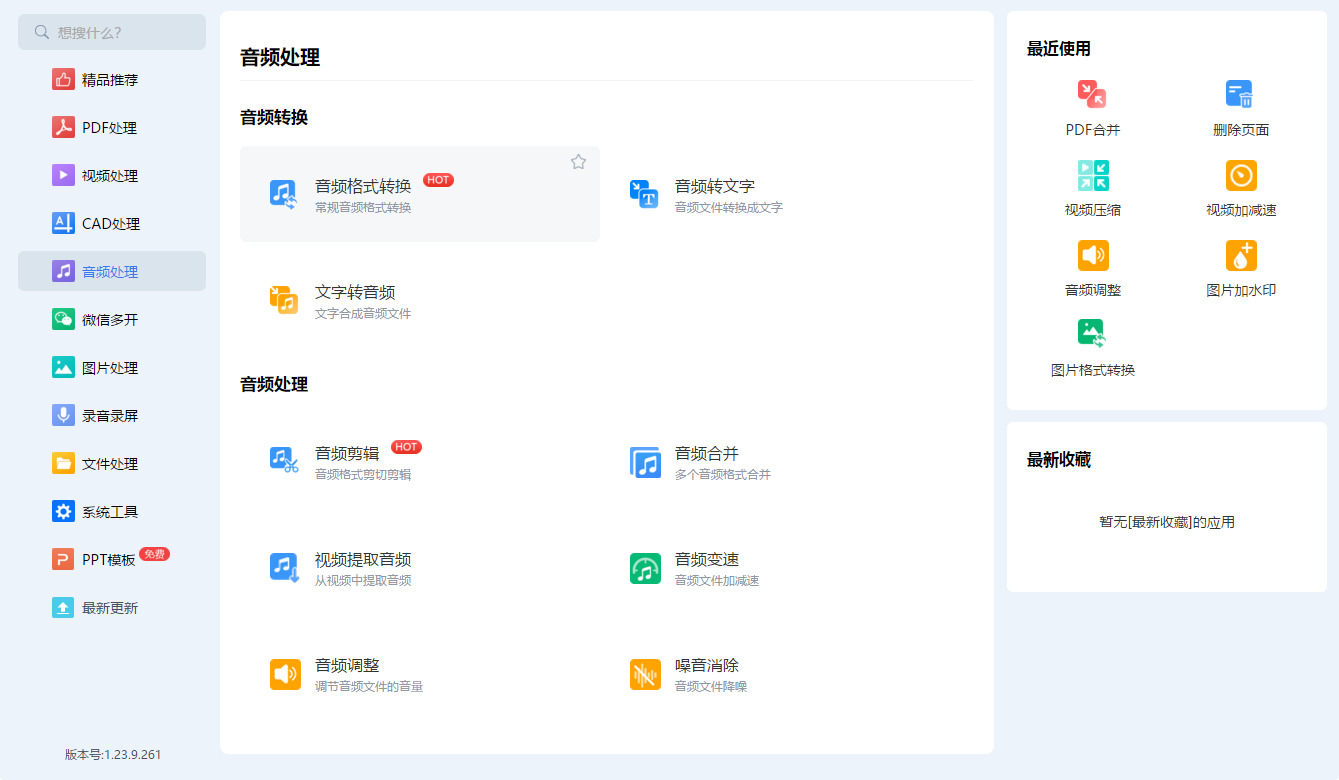Open 文件处理 in the sidebar
Image resolution: width=1339 pixels, height=780 pixels.
tap(112, 464)
